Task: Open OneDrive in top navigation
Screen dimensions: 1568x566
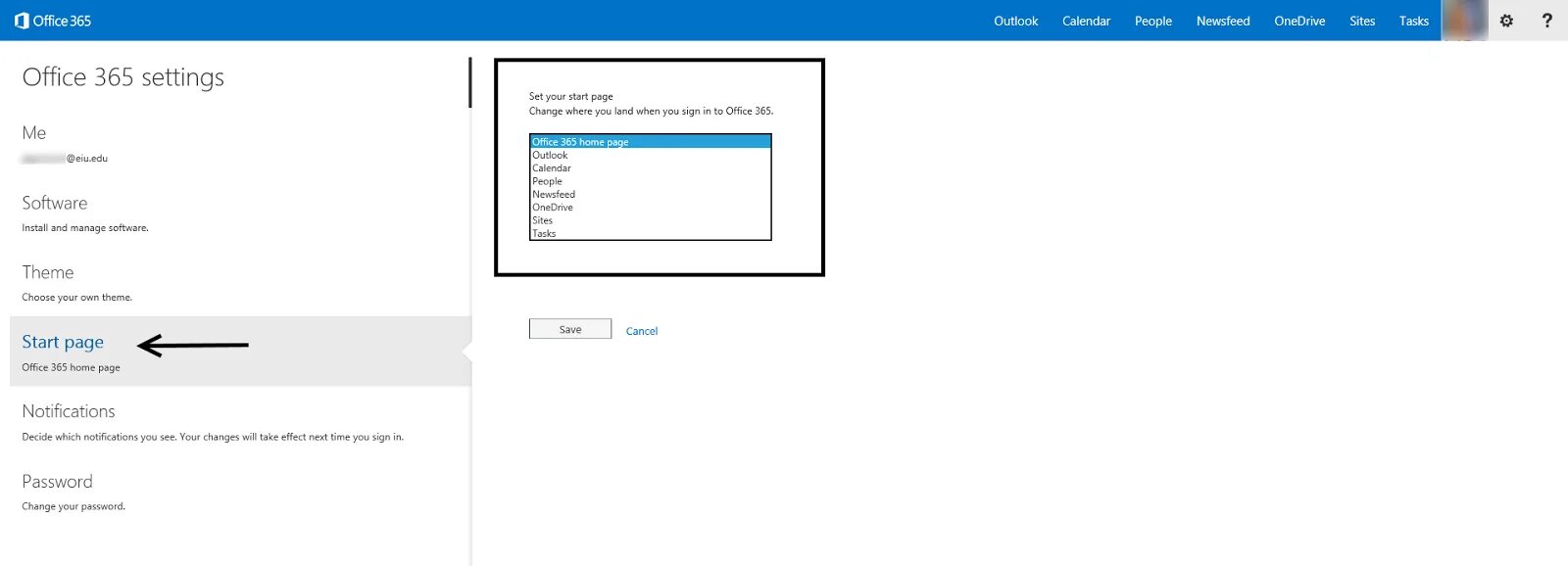Action: tap(1299, 21)
